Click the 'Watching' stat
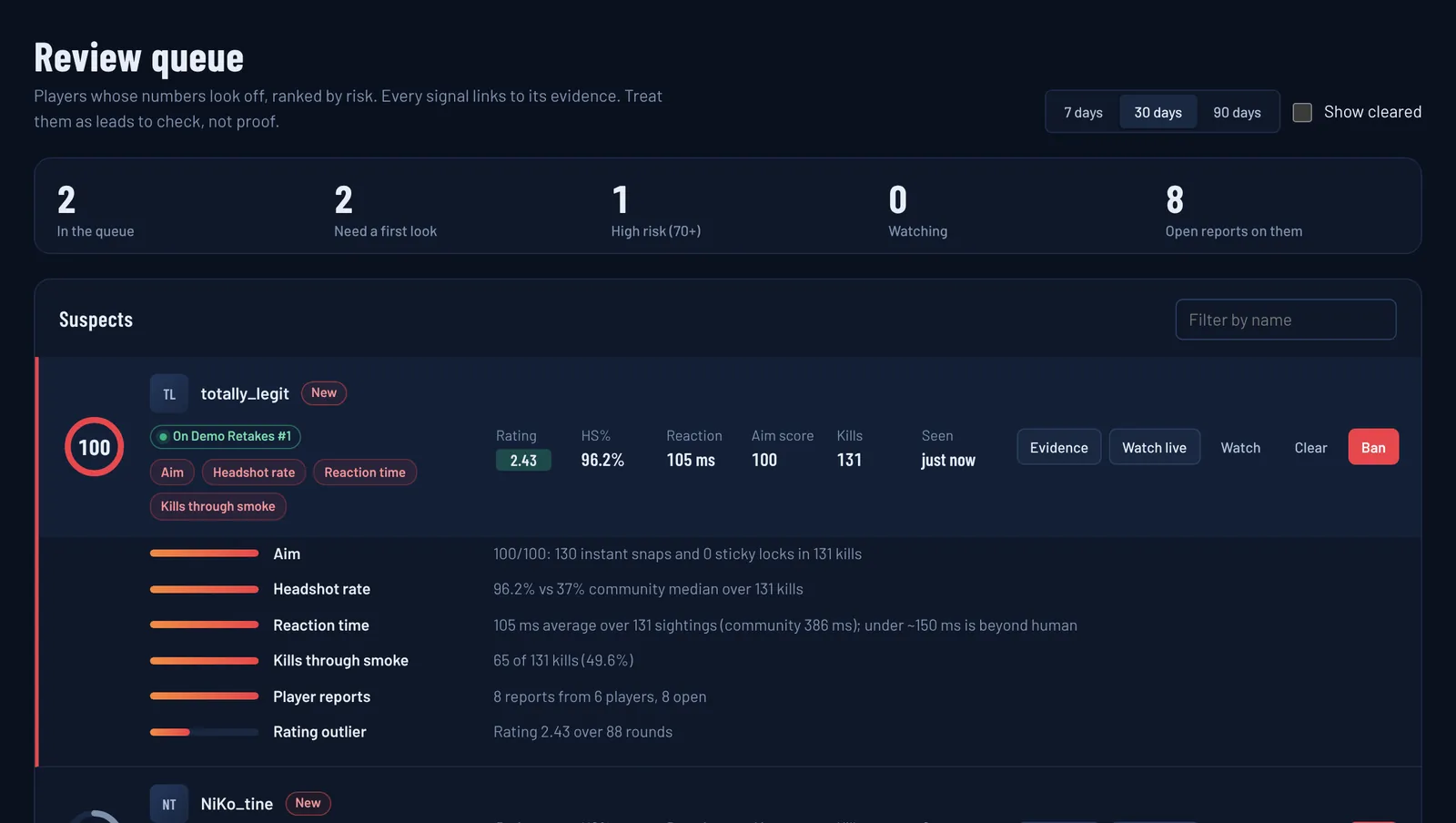The height and width of the screenshot is (823, 1456). pos(918,211)
